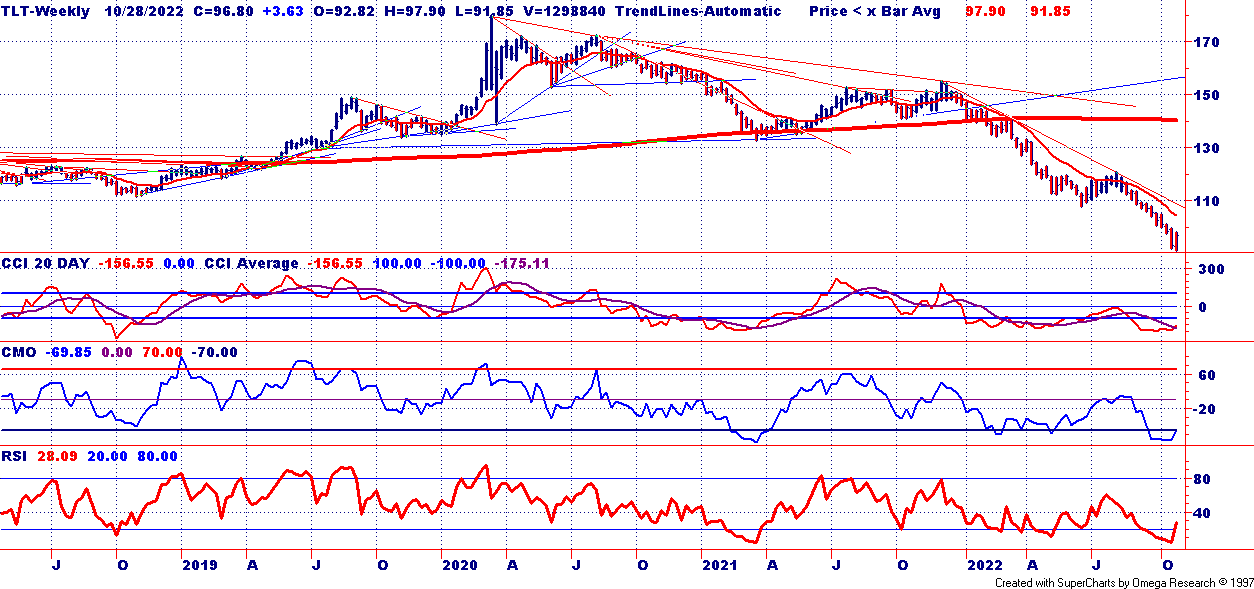Click the CMO -70.00 threshold value
This screenshot has height=589, width=1254.
(215, 352)
